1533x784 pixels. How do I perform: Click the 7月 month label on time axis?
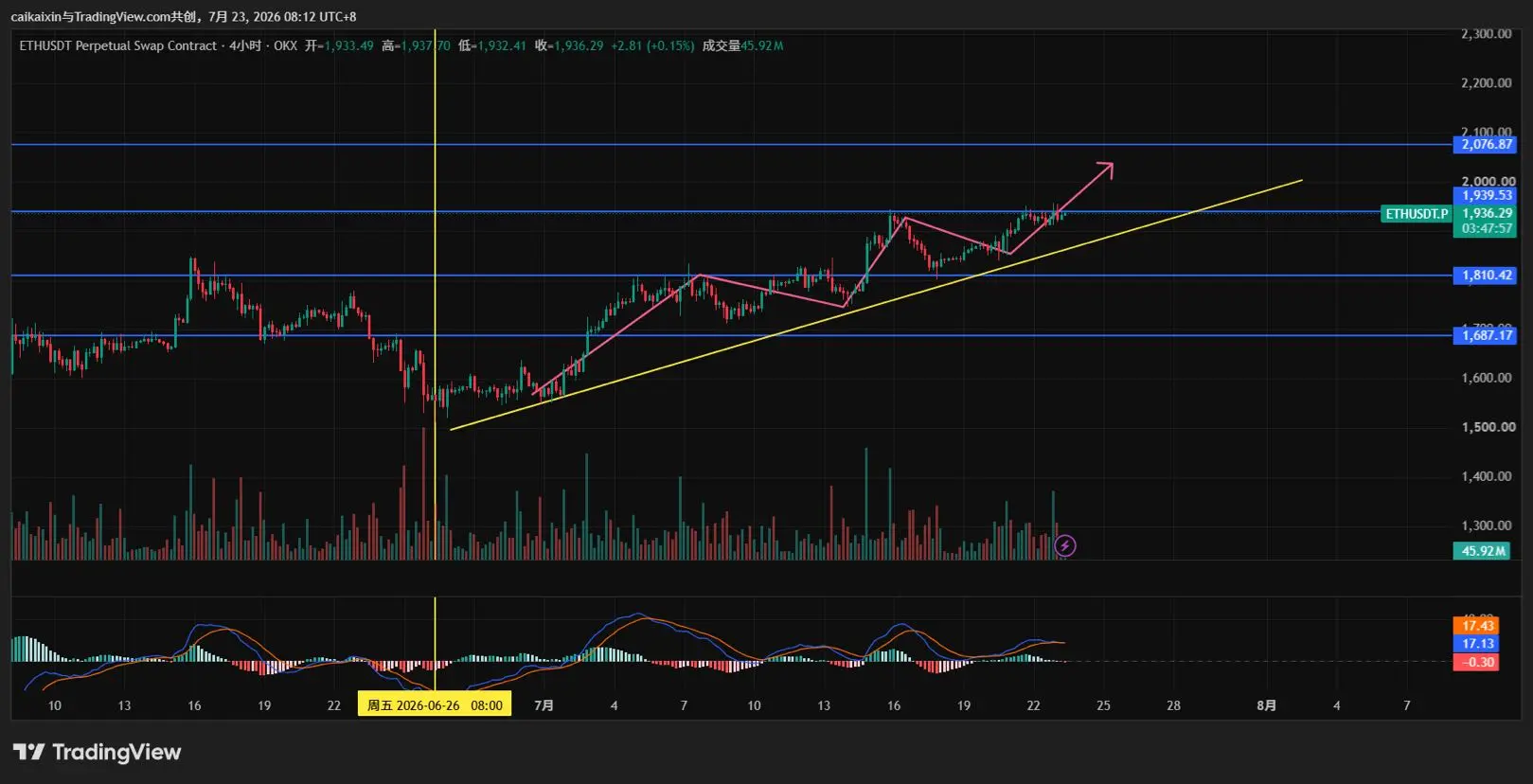pyautogui.click(x=544, y=705)
